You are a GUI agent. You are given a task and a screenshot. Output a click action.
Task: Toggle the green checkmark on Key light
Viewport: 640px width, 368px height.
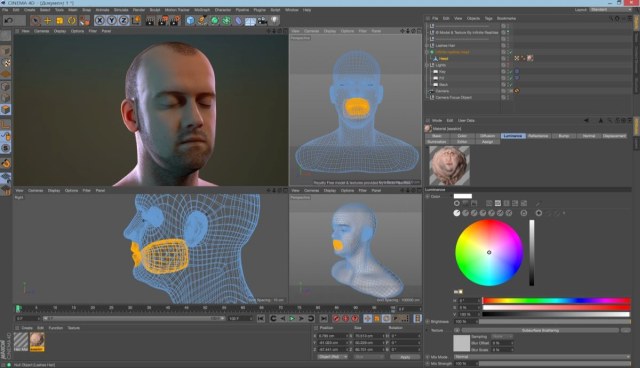click(x=510, y=71)
